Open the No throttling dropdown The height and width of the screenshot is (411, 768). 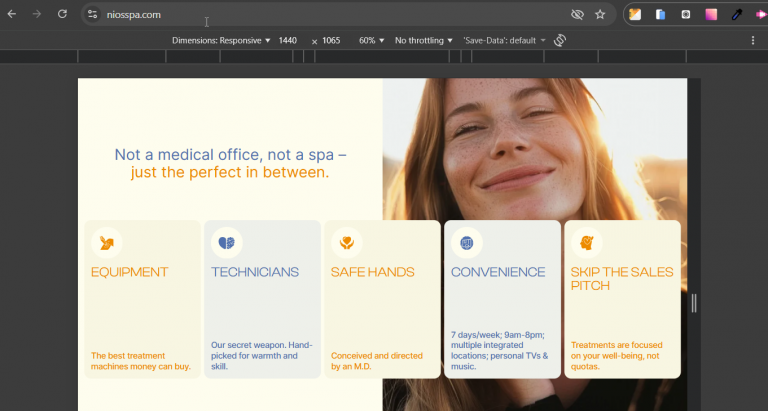pos(423,40)
